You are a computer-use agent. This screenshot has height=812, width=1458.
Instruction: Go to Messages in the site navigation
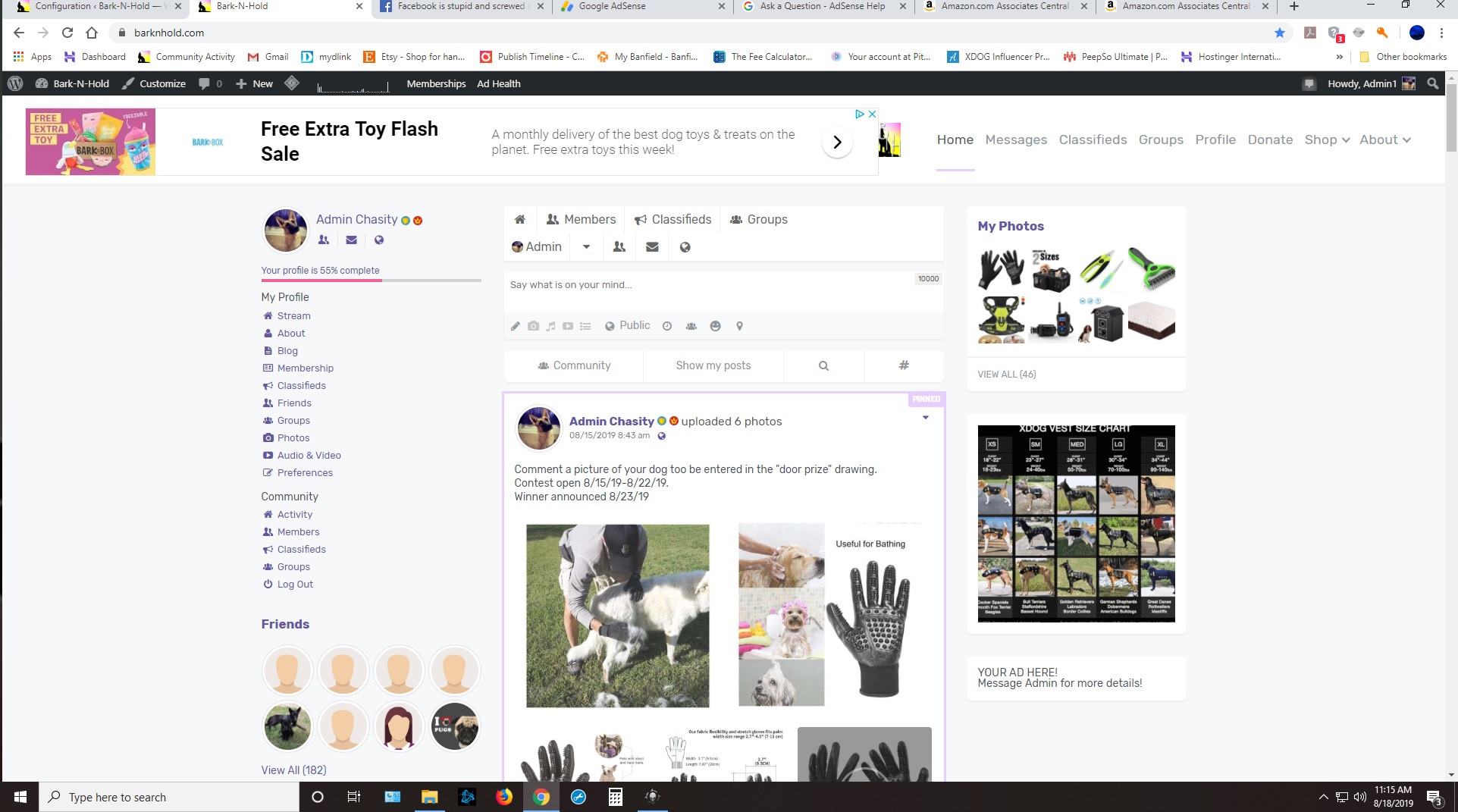coord(1016,140)
